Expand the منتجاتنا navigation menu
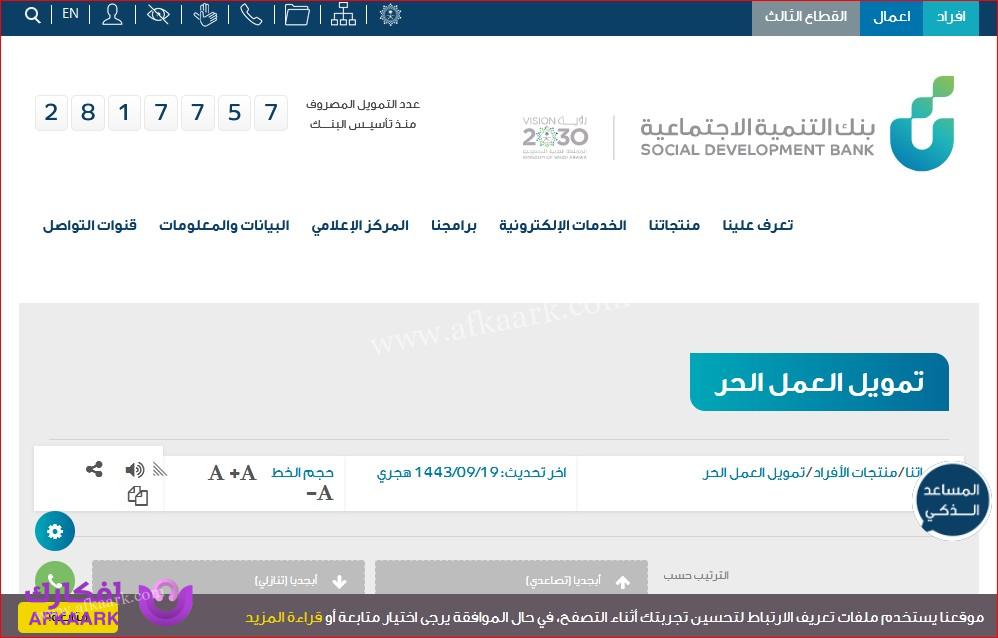The height and width of the screenshot is (638, 998). [x=674, y=225]
